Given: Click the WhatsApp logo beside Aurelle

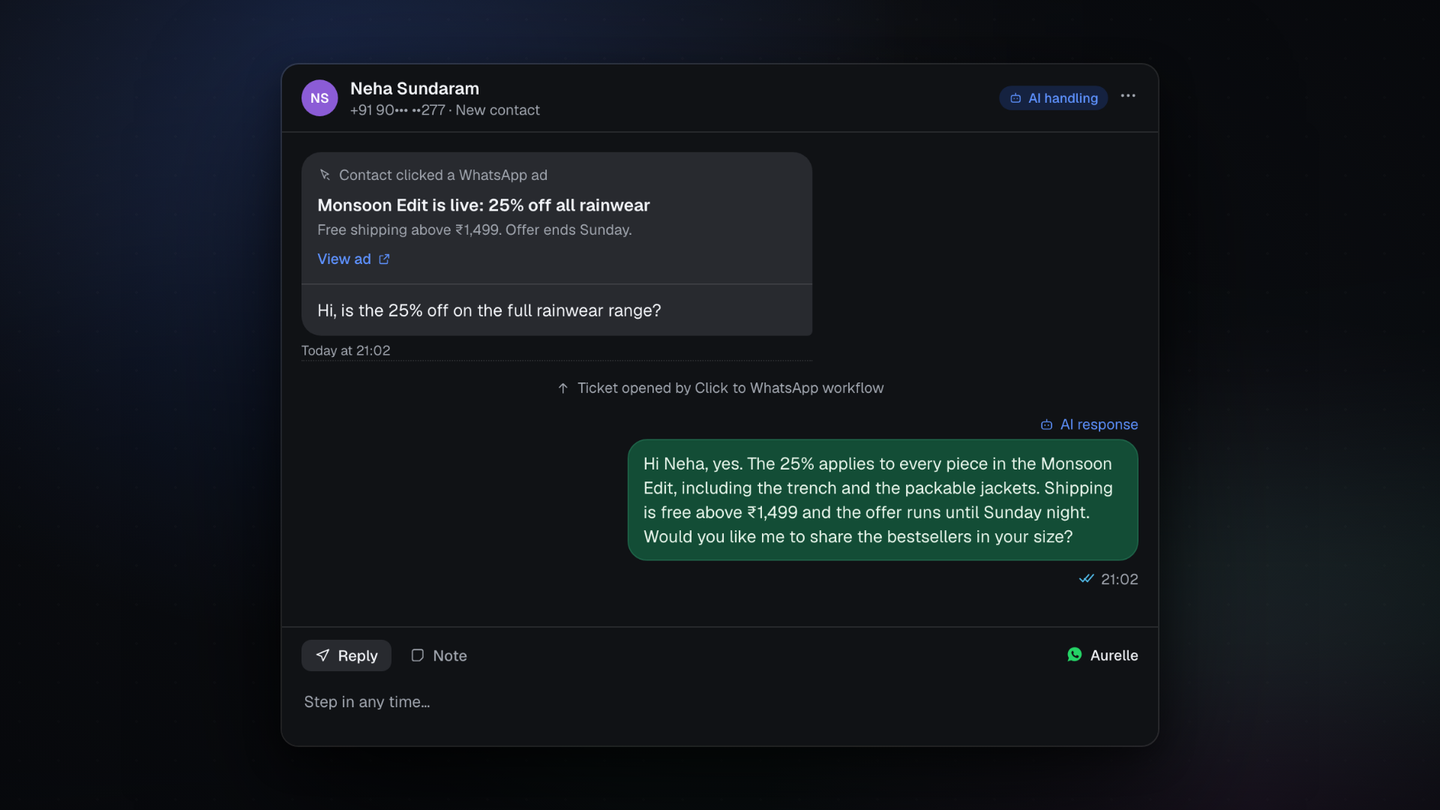Looking at the screenshot, I should (x=1075, y=655).
